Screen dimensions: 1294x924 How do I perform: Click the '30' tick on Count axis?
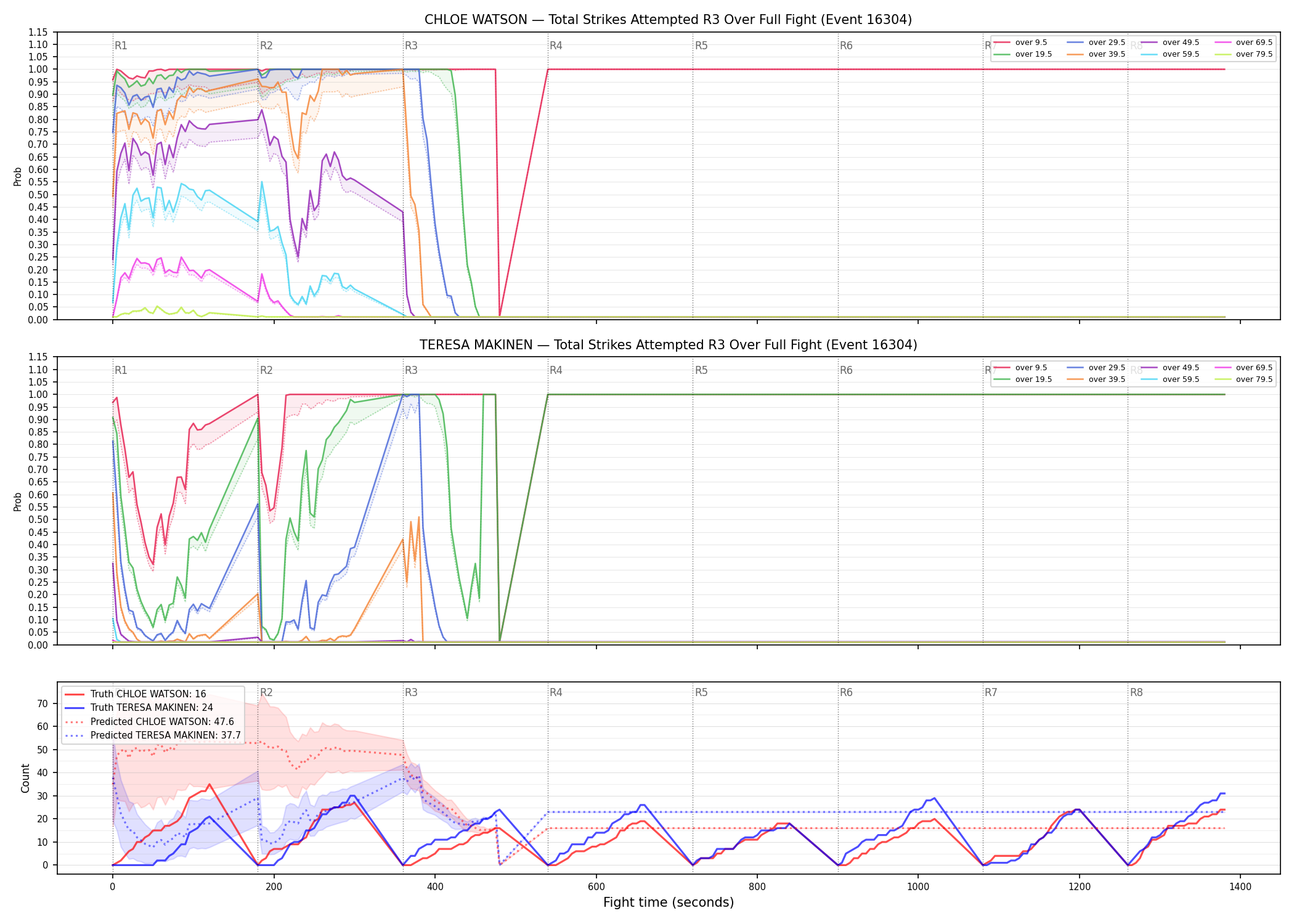(x=43, y=796)
